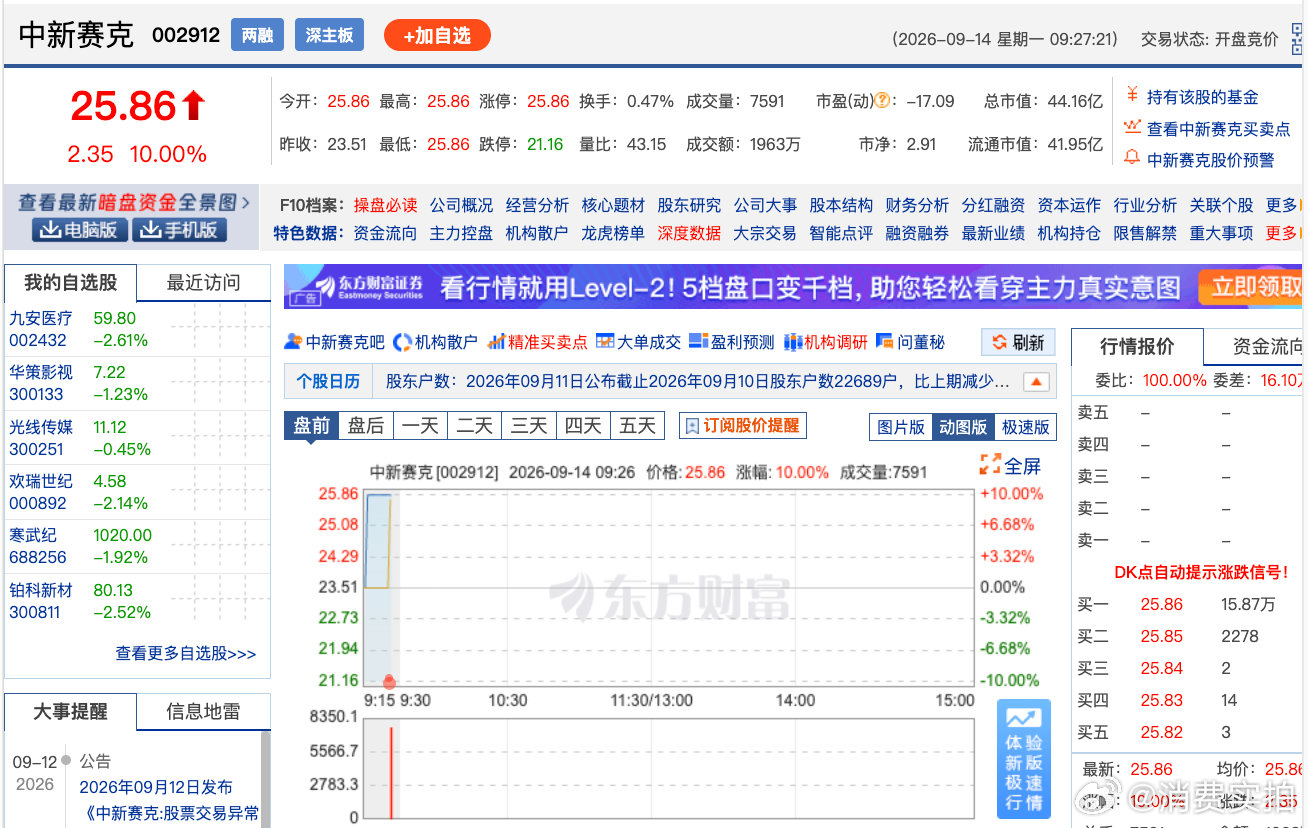Open 机构调研 icon link
The image size is (1308, 828).
(826, 342)
